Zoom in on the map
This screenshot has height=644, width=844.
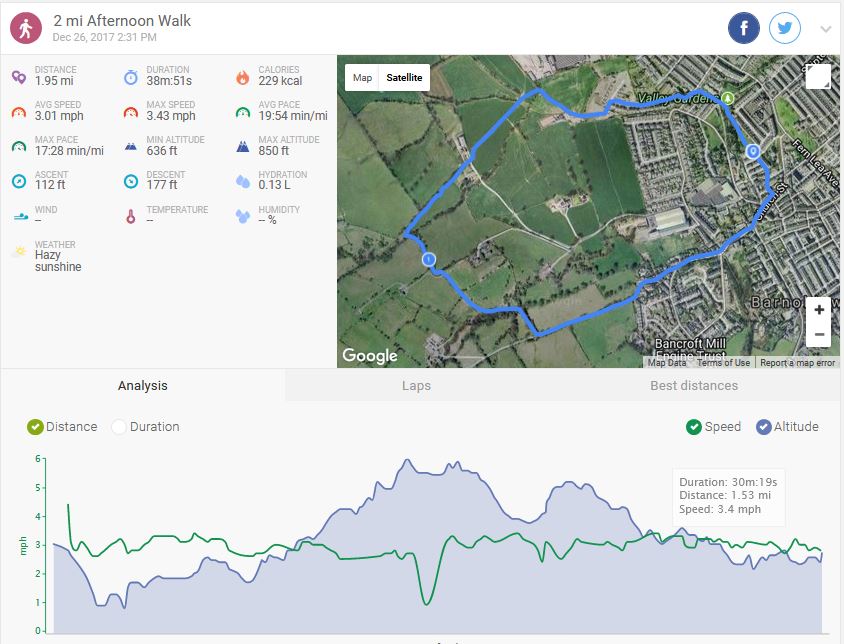(819, 310)
